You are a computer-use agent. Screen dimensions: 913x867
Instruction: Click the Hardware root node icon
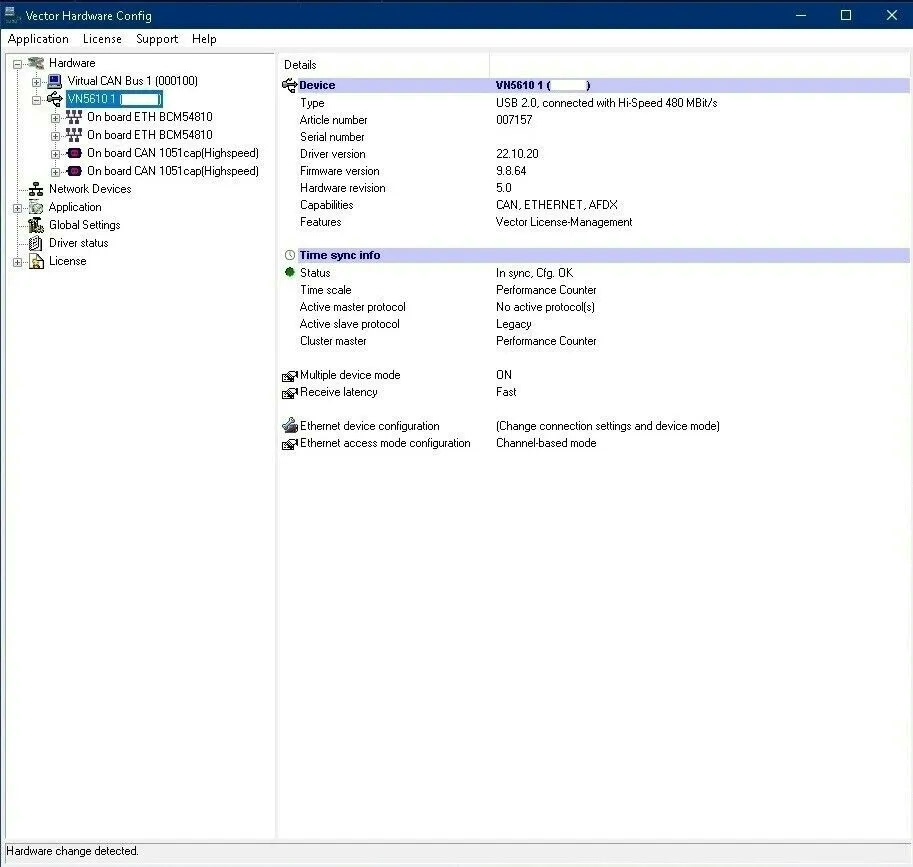pyautogui.click(x=36, y=63)
